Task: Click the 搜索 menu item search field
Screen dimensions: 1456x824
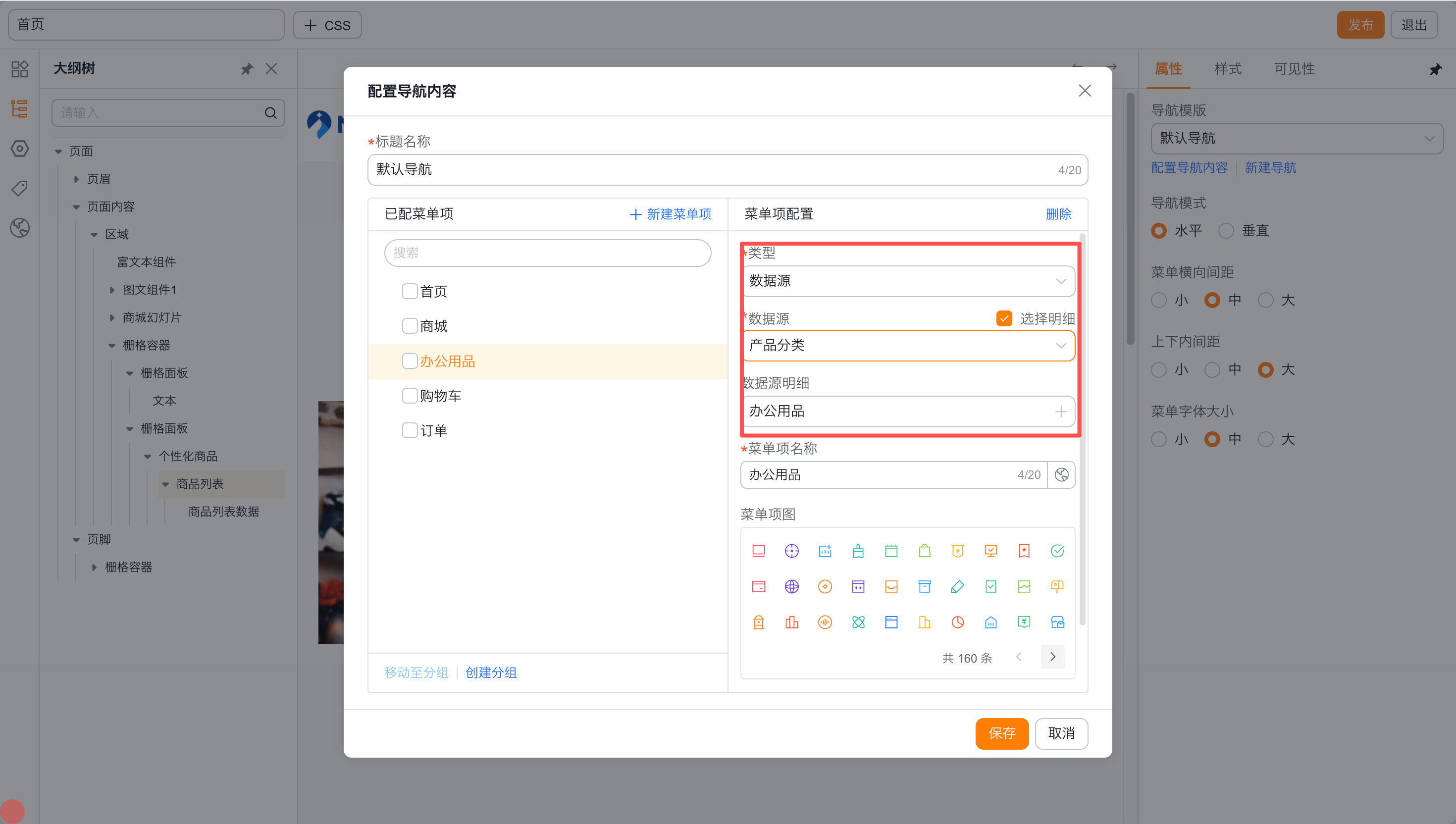Action: (547, 253)
